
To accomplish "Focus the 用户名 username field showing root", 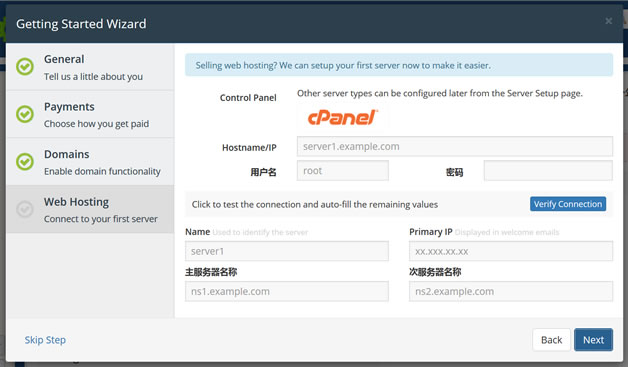I will click(343, 171).
